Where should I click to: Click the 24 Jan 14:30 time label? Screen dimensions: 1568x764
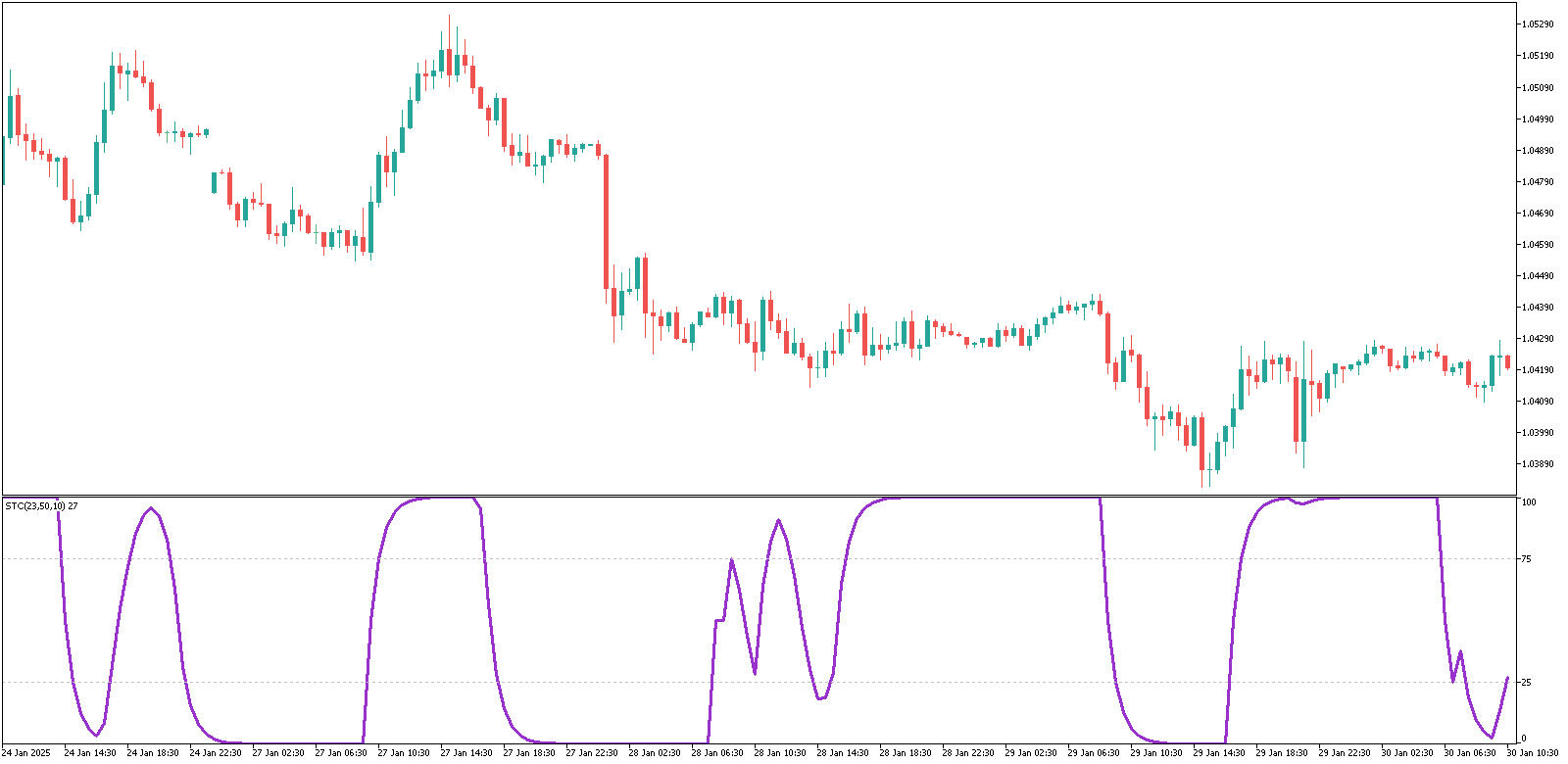[90, 753]
